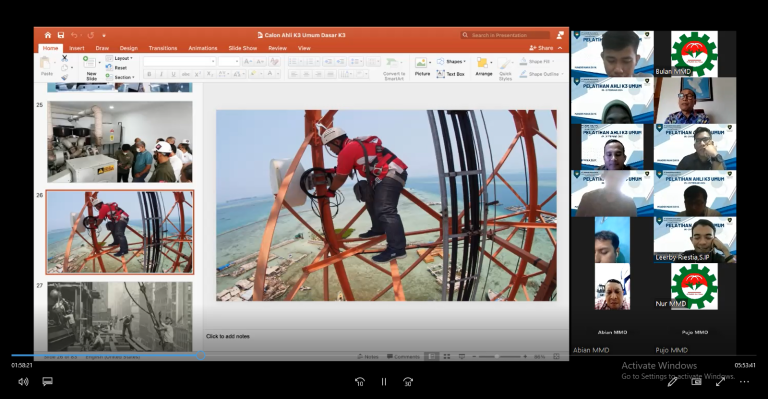This screenshot has height=399, width=768.
Task: Pause the video playback
Action: coord(384,382)
